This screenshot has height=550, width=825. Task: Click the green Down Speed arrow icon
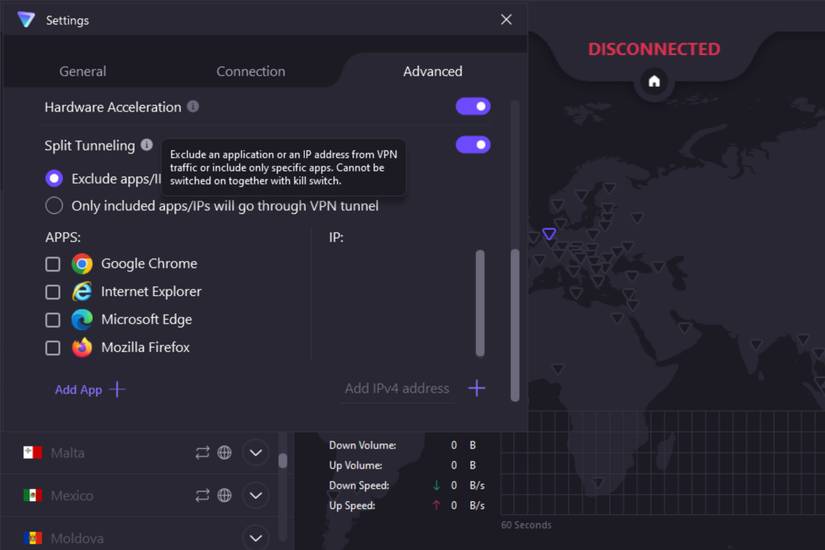tap(436, 485)
